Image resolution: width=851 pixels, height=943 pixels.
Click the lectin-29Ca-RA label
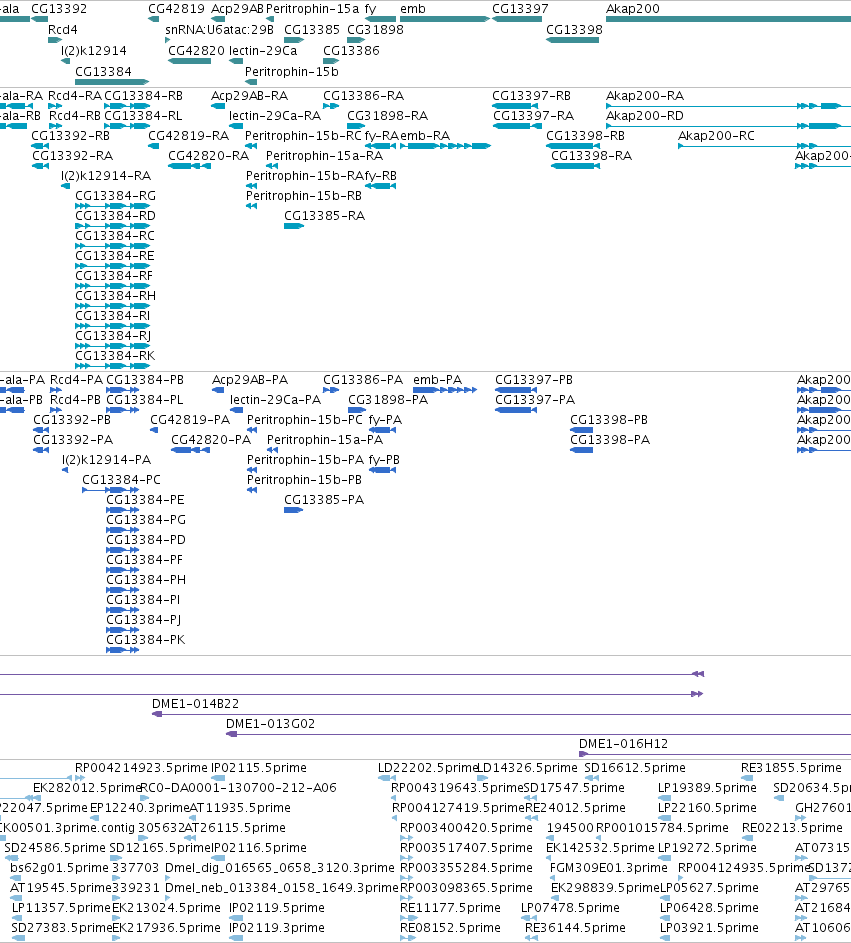pyautogui.click(x=275, y=115)
